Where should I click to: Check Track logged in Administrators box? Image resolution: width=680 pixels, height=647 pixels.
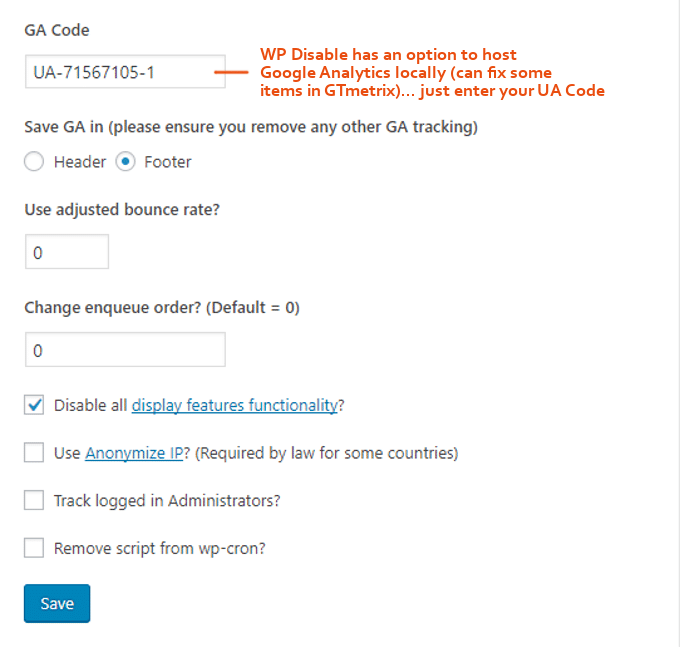click(34, 500)
